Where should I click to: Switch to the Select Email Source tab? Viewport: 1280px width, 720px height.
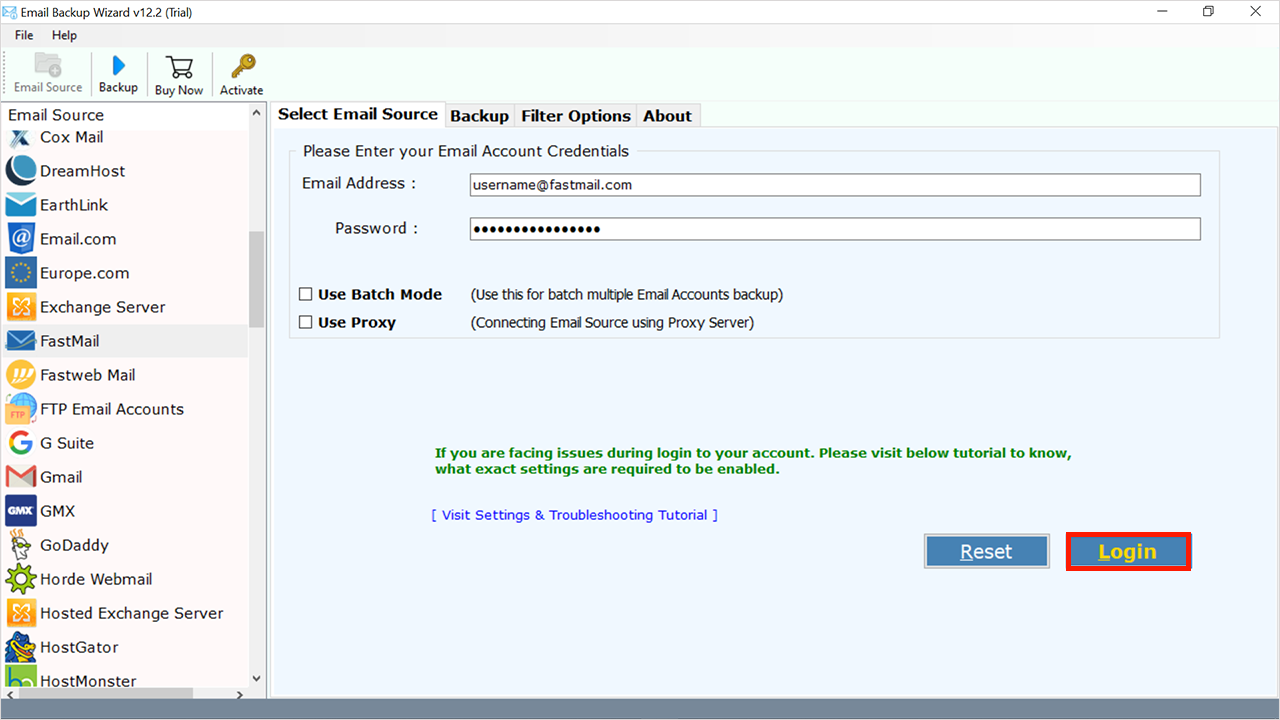[358, 114]
